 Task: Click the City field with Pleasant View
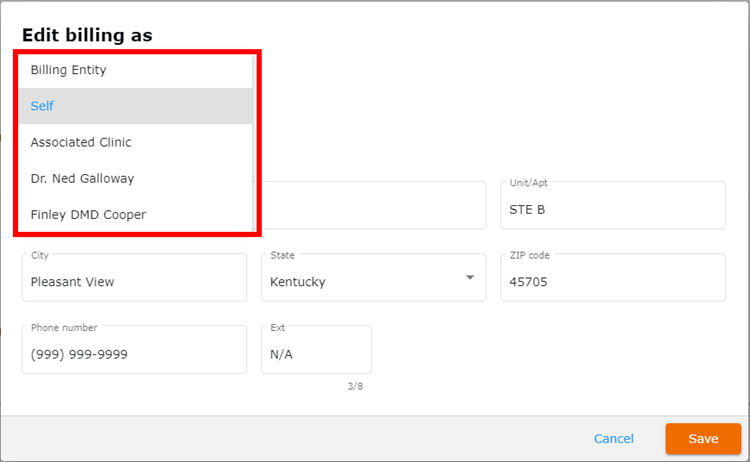point(134,277)
